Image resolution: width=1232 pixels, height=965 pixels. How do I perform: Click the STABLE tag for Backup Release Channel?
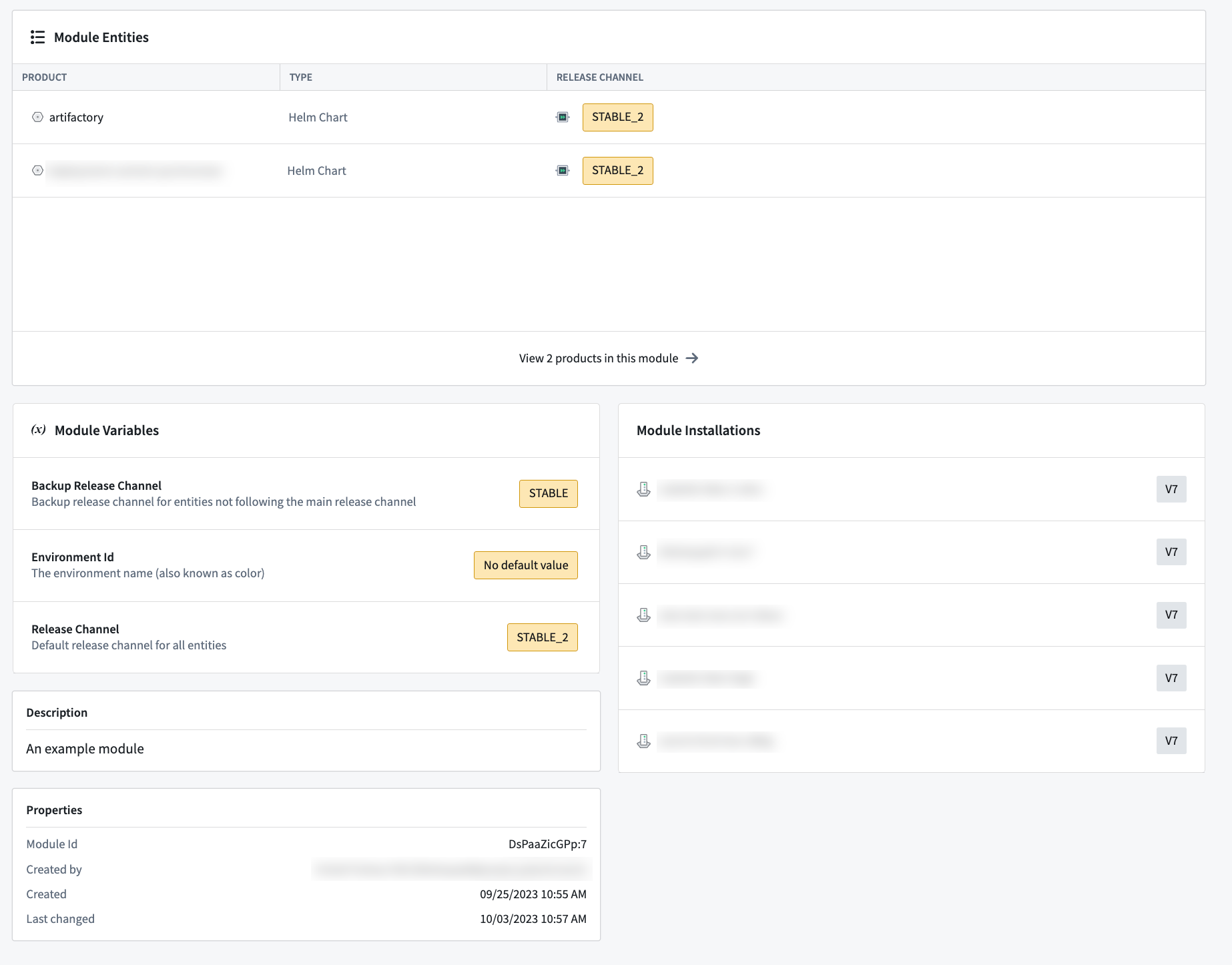549,494
